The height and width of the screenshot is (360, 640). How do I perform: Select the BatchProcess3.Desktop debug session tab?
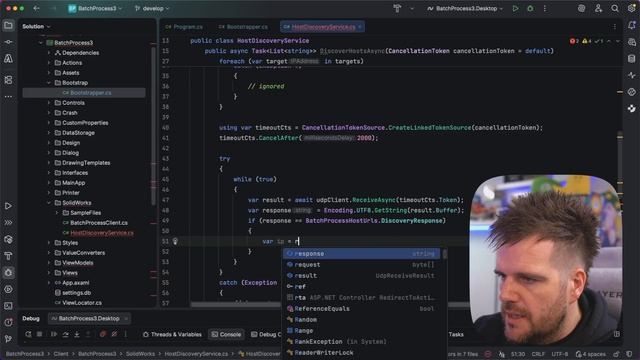pyautogui.click(x=89, y=318)
